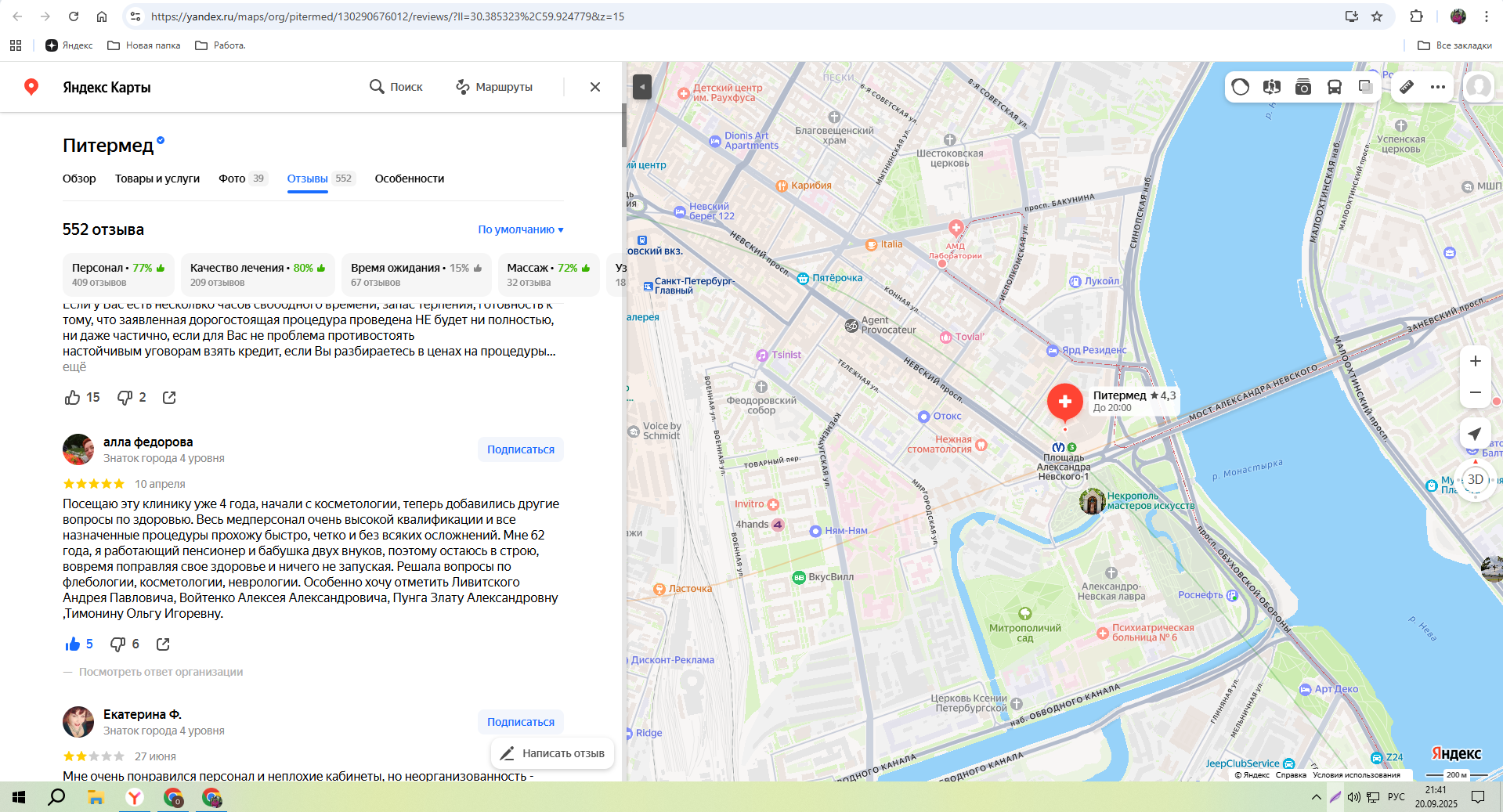The image size is (1503, 812).
Task: Click my location arrow button
Action: pyautogui.click(x=1475, y=434)
